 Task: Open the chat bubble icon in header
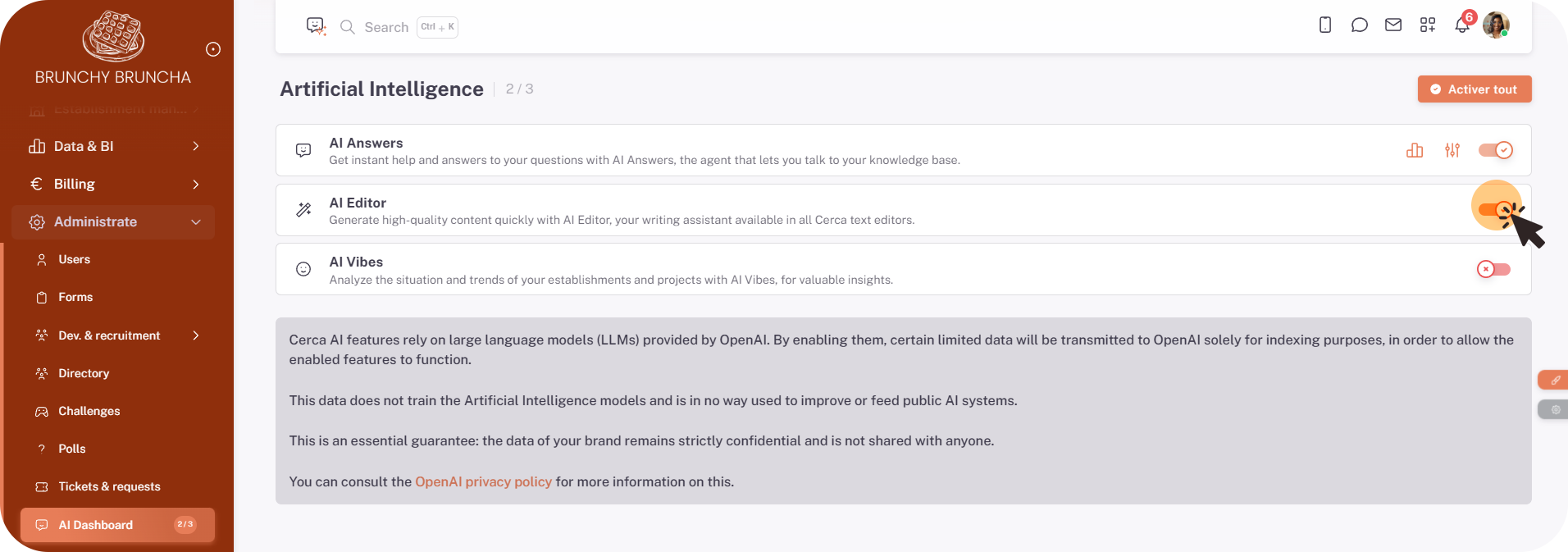pos(1359,25)
